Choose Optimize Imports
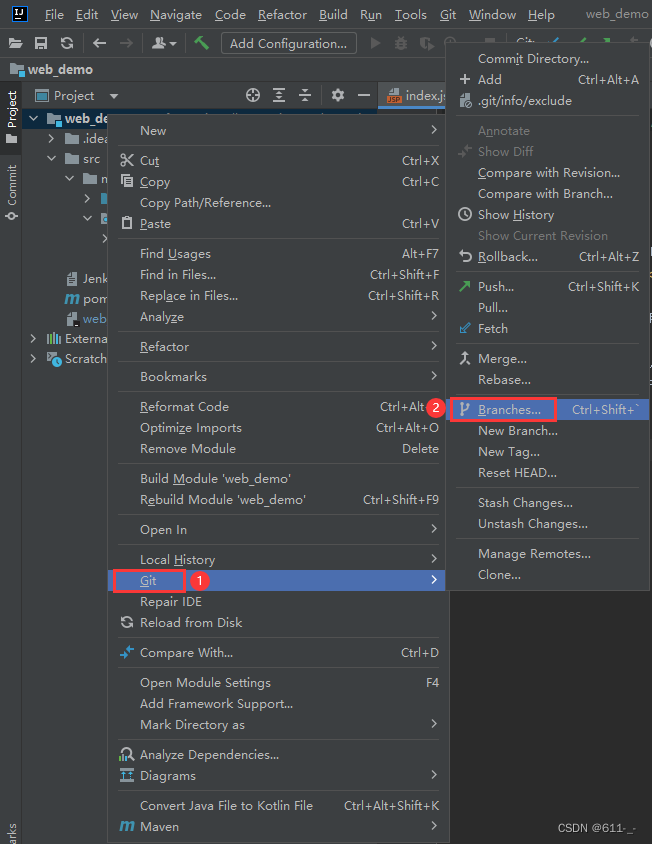Screen dimensions: 652x844 279,427
